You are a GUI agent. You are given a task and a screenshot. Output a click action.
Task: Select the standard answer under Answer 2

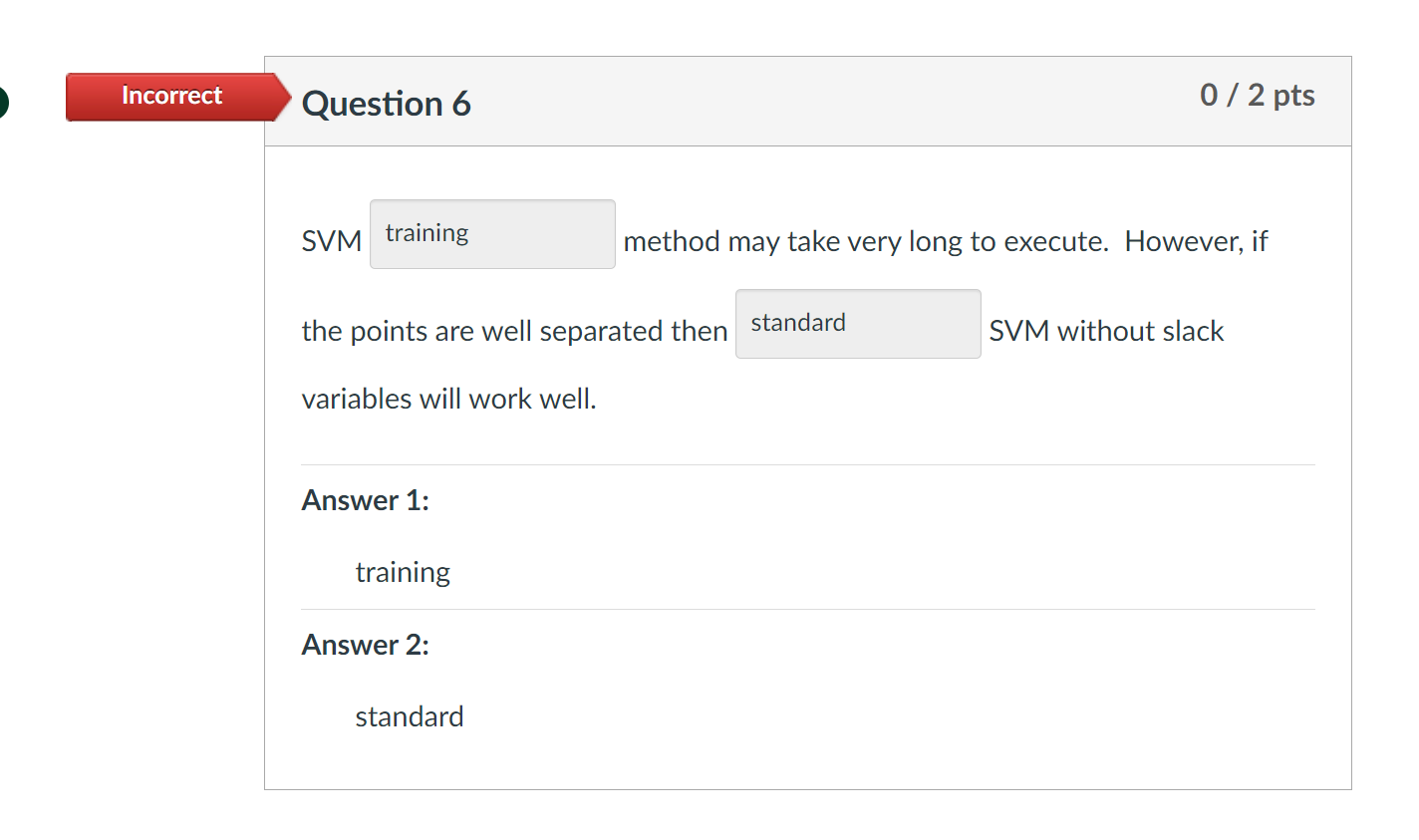[x=410, y=715]
